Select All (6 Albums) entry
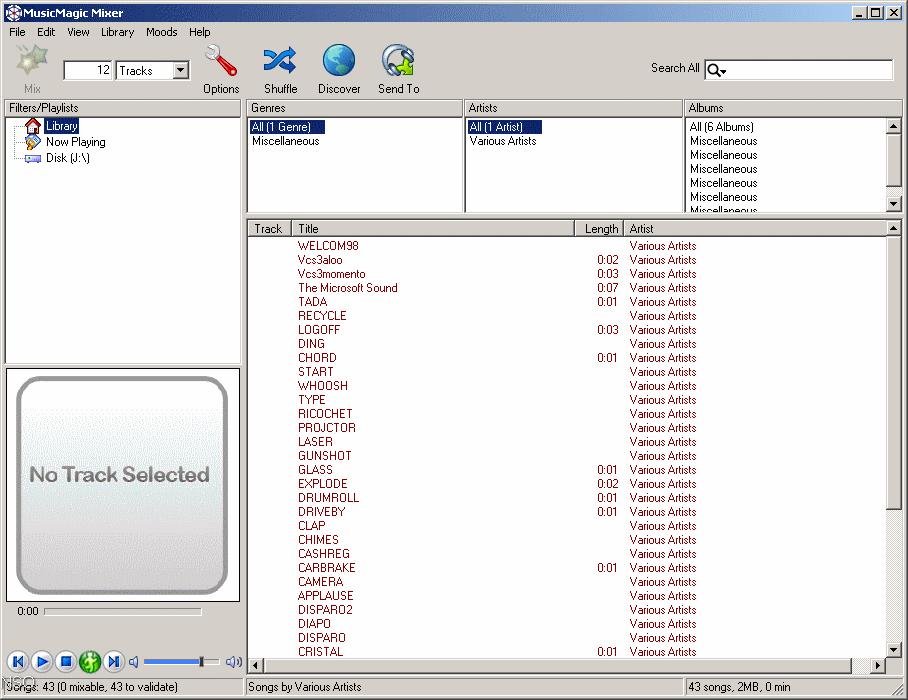Image resolution: width=908 pixels, height=700 pixels. [x=722, y=127]
